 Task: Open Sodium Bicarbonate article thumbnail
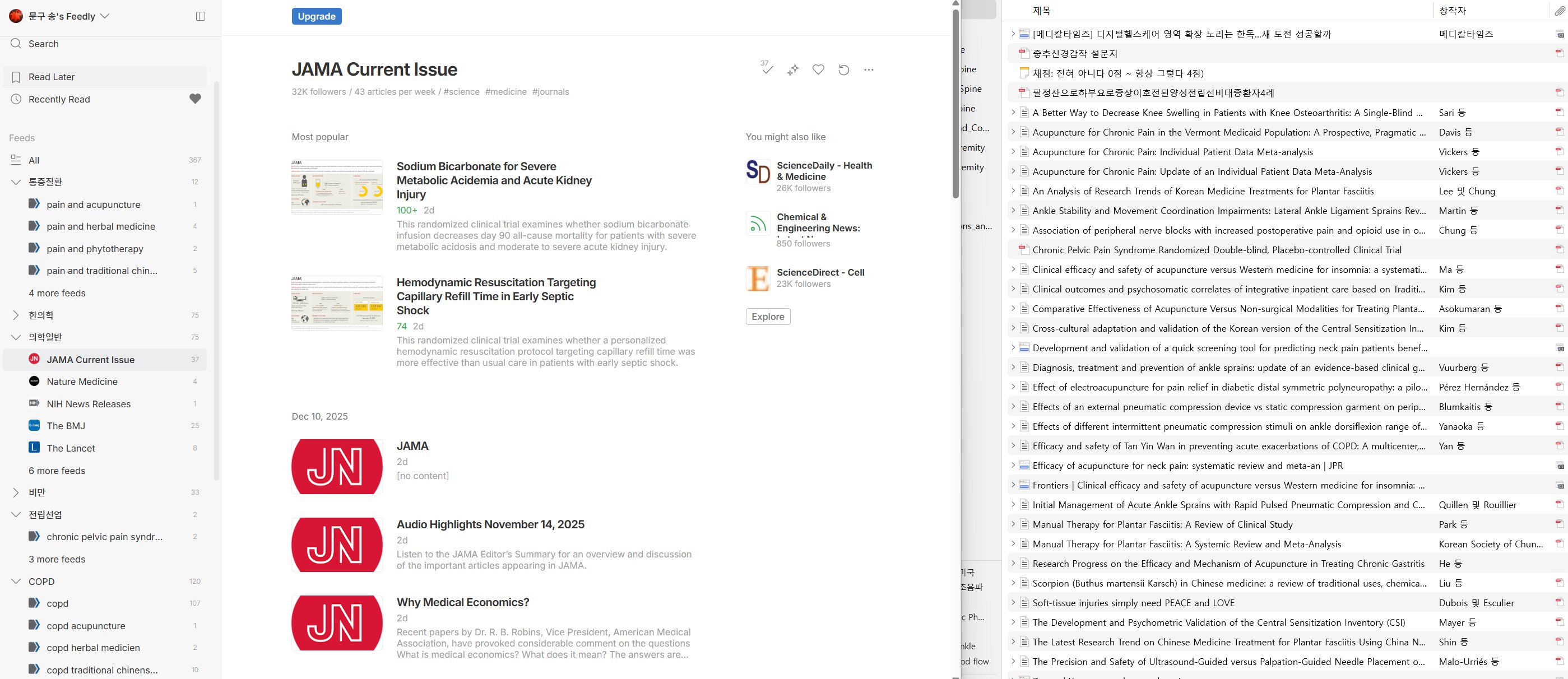[x=337, y=187]
